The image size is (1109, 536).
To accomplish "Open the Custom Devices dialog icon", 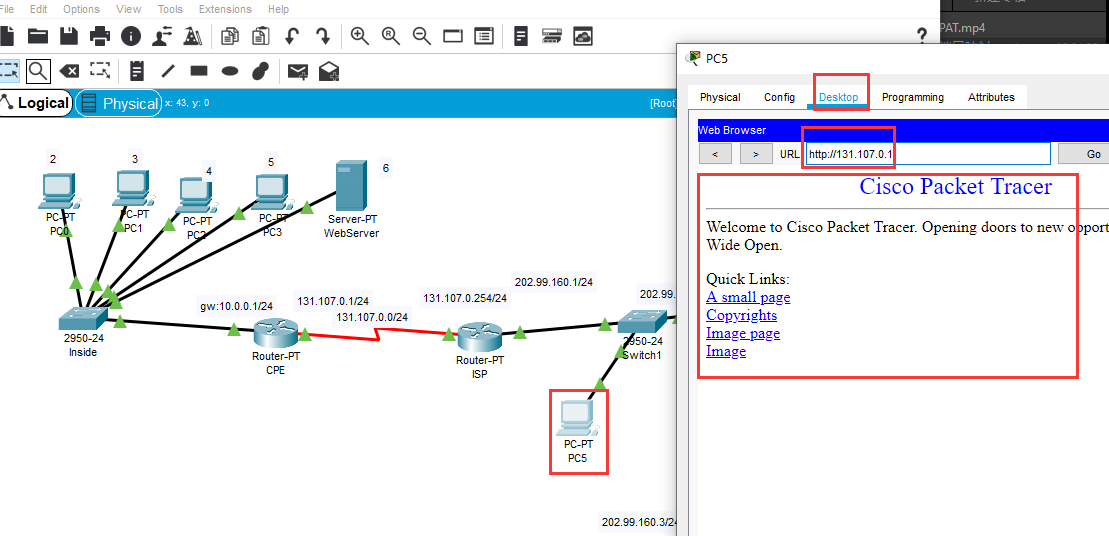I will [x=552, y=36].
